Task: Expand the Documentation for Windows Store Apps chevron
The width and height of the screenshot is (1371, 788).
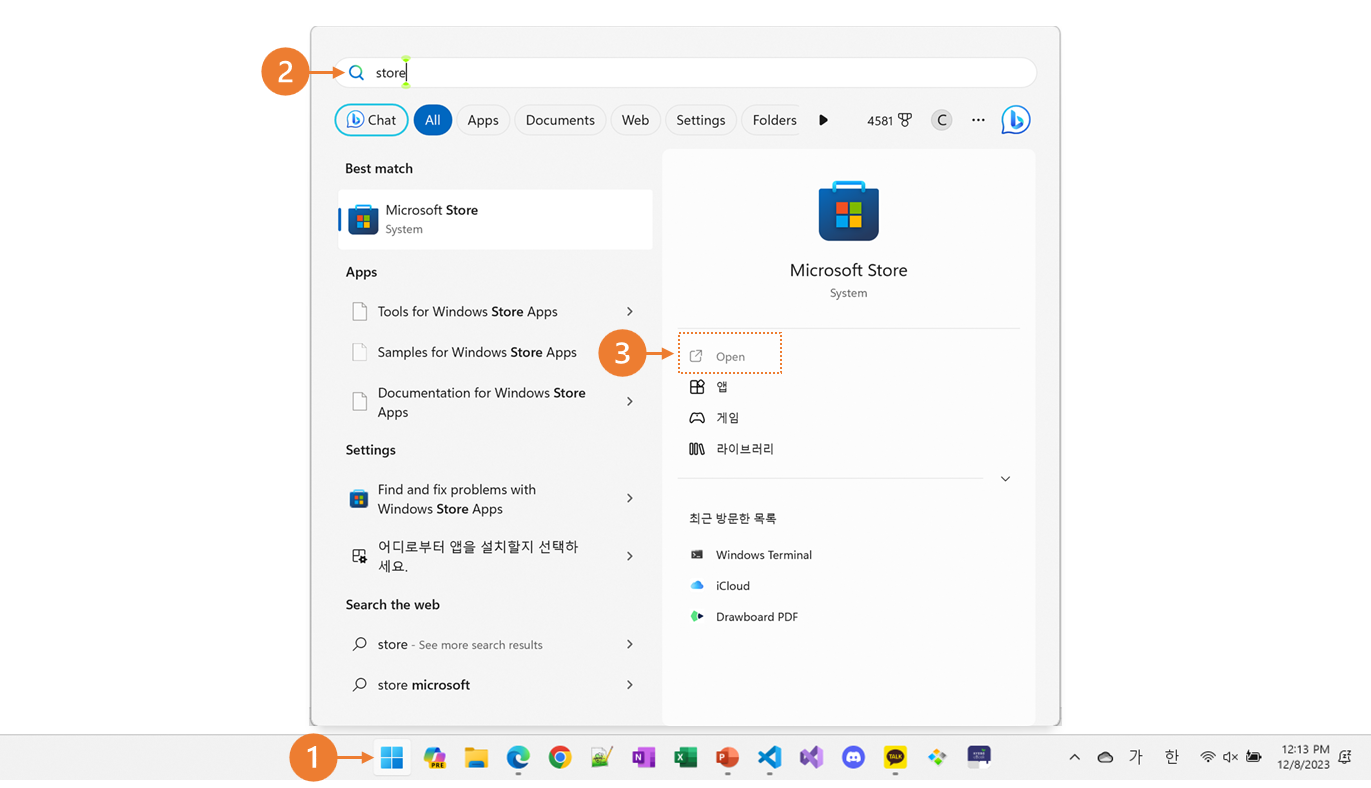Action: coord(630,402)
